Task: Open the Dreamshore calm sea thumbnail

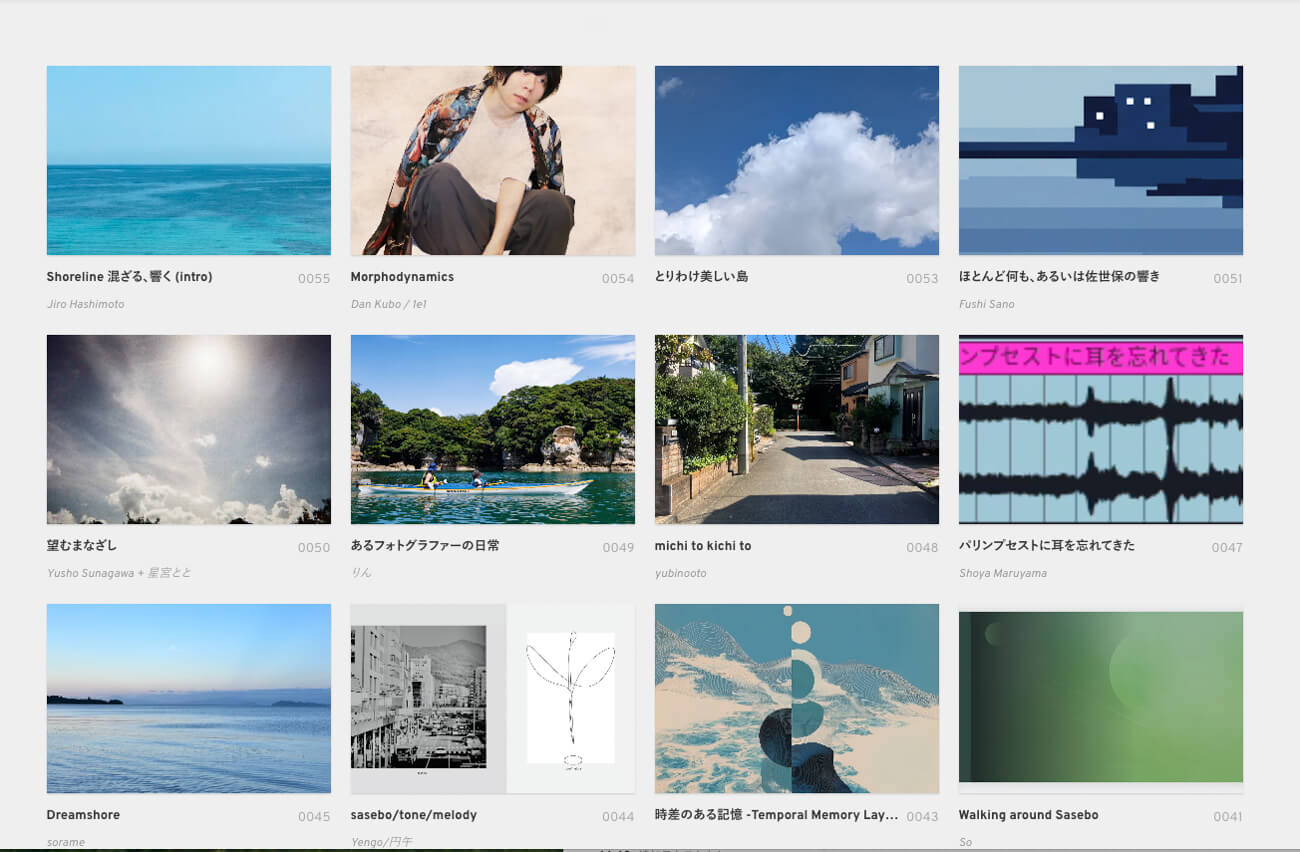Action: [x=188, y=698]
